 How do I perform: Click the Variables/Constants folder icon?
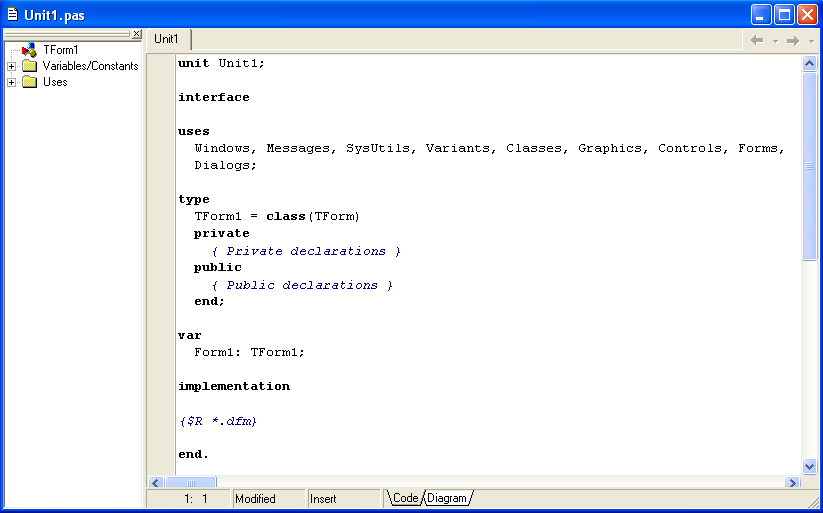(x=29, y=66)
